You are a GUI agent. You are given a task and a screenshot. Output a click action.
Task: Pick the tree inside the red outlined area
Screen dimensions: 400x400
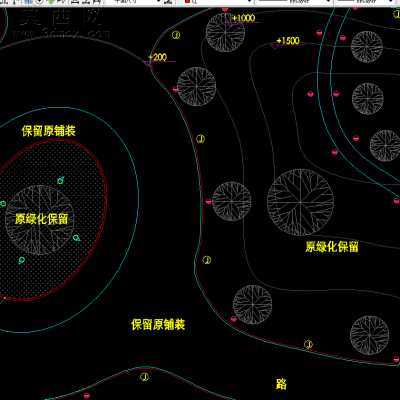click(x=40, y=220)
